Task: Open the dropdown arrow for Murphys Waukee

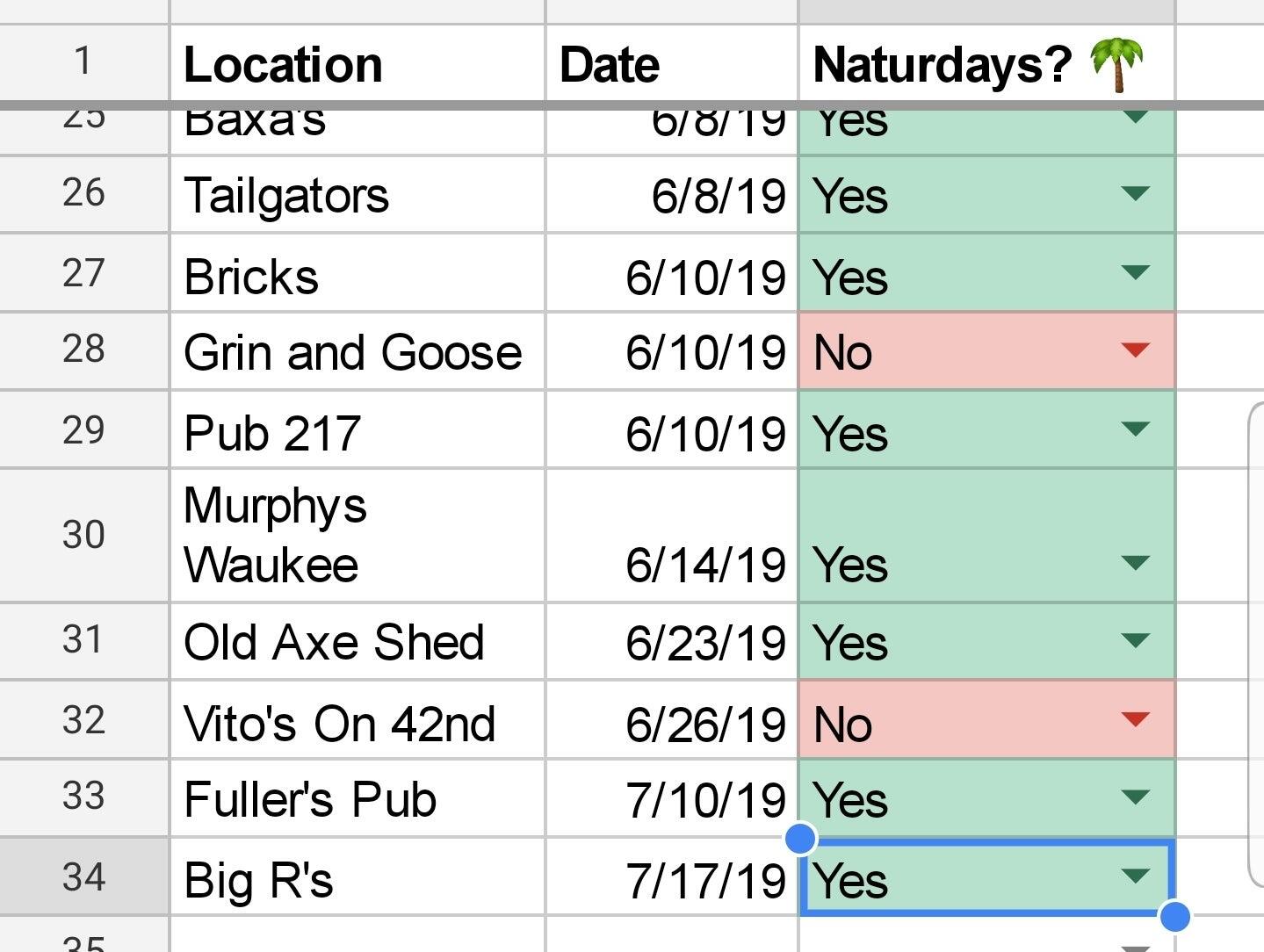Action: (x=1136, y=563)
